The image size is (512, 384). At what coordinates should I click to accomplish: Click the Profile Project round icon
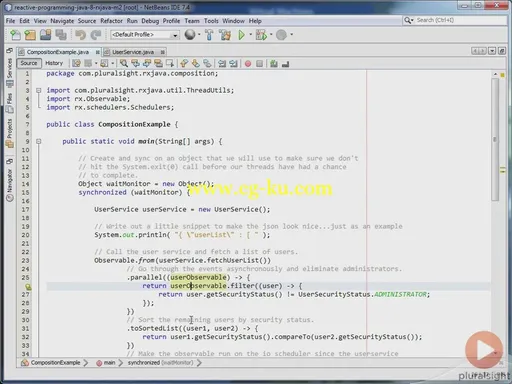click(282, 34)
